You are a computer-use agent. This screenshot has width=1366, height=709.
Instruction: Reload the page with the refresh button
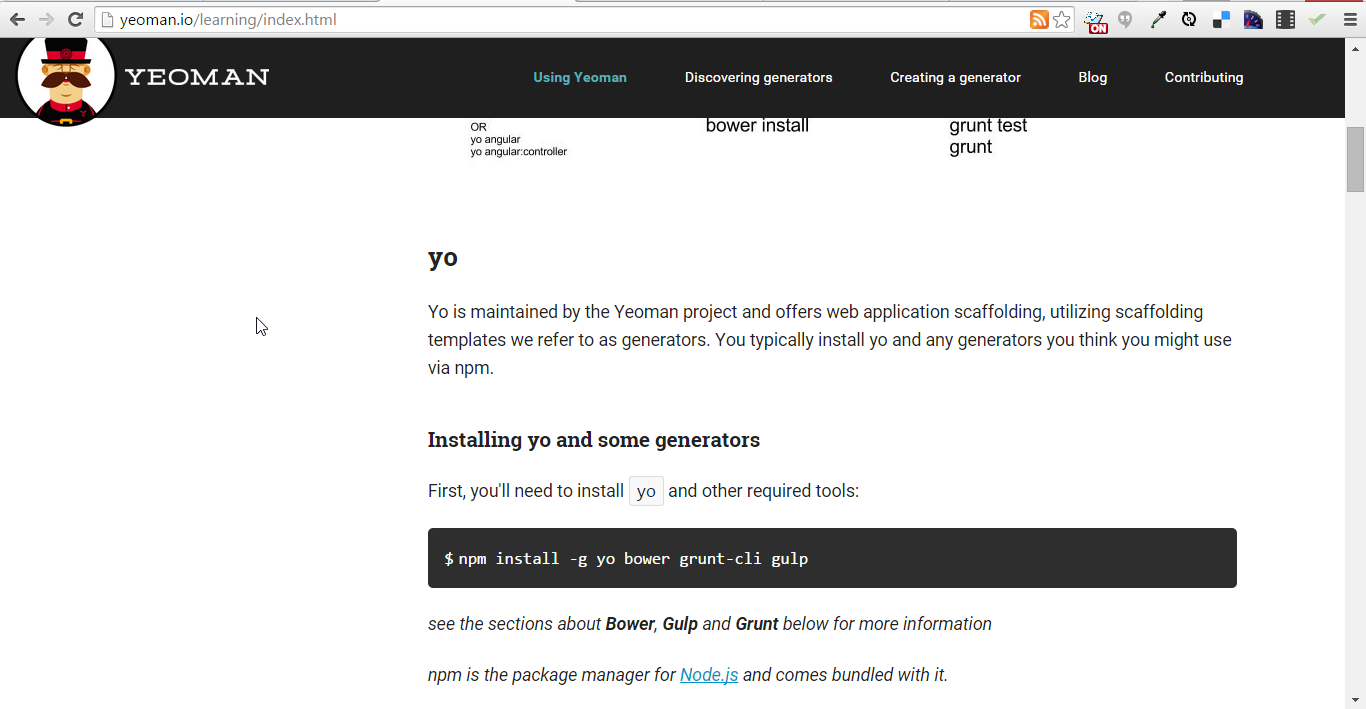[x=75, y=20]
